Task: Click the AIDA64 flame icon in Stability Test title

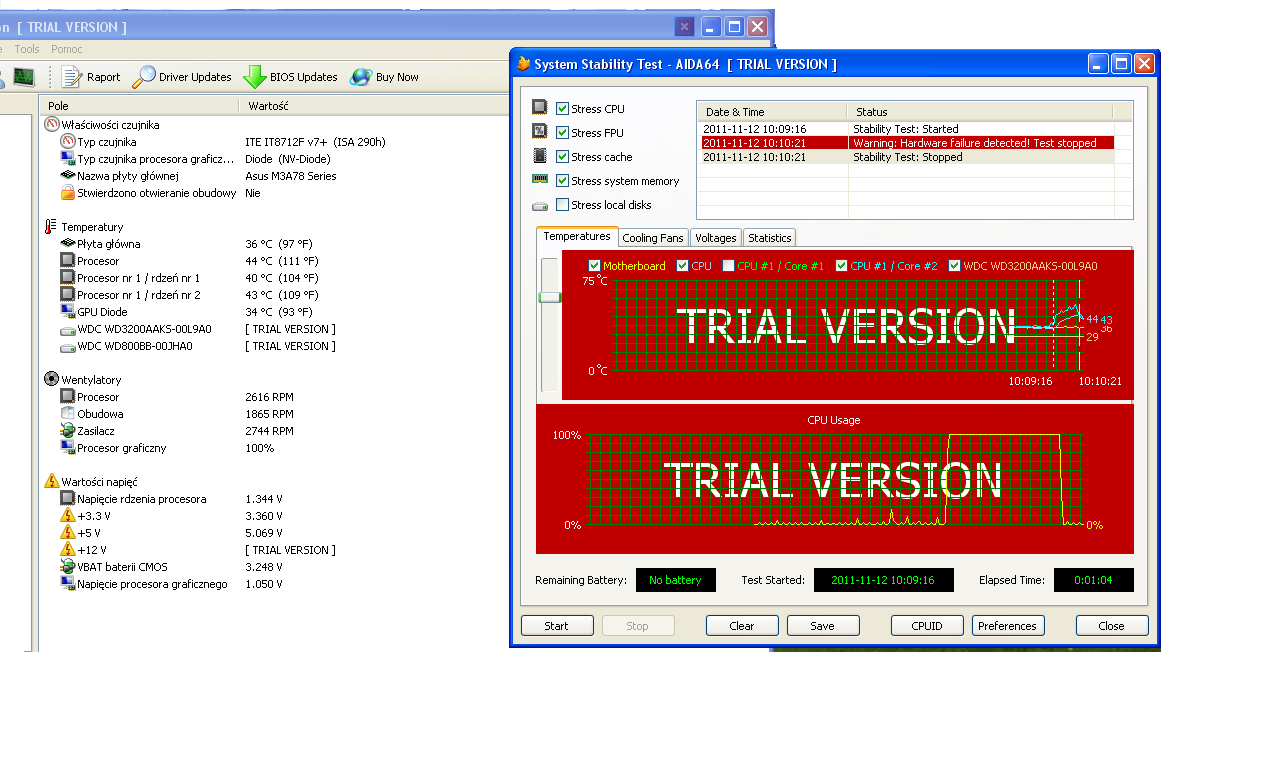Action: click(x=523, y=64)
